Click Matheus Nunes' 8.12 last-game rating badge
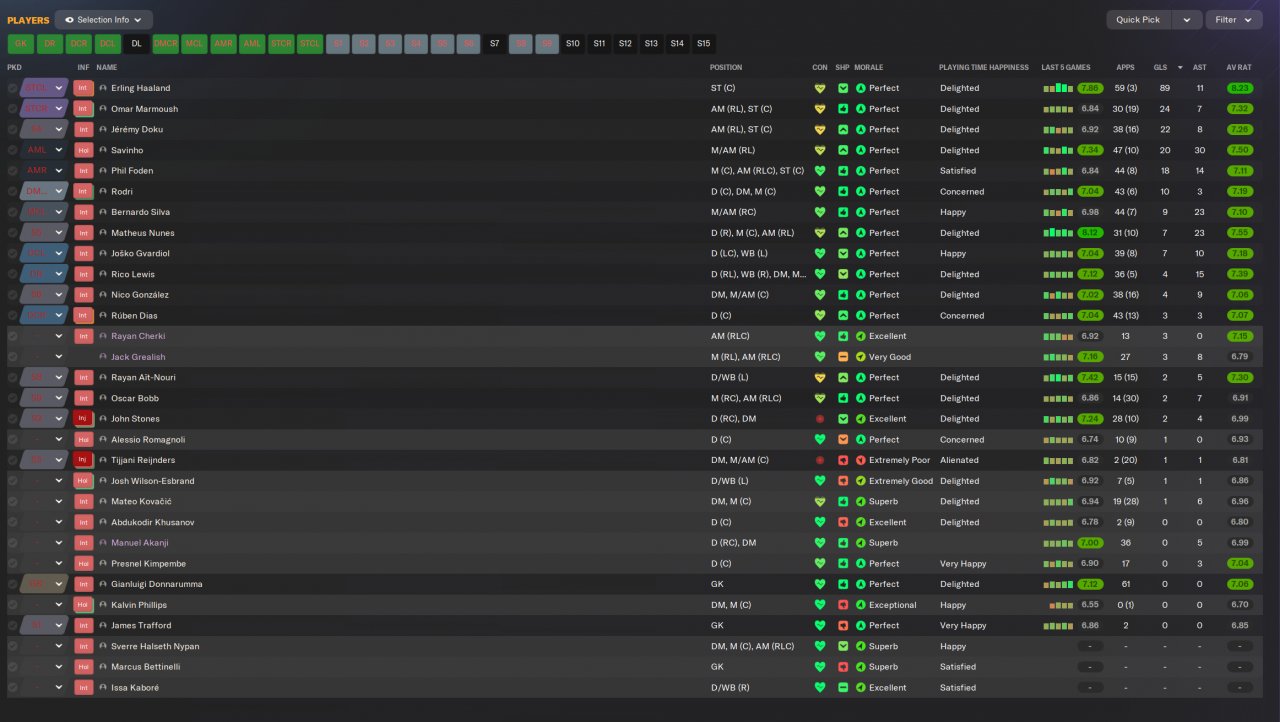The height and width of the screenshot is (722, 1280). coord(1090,233)
